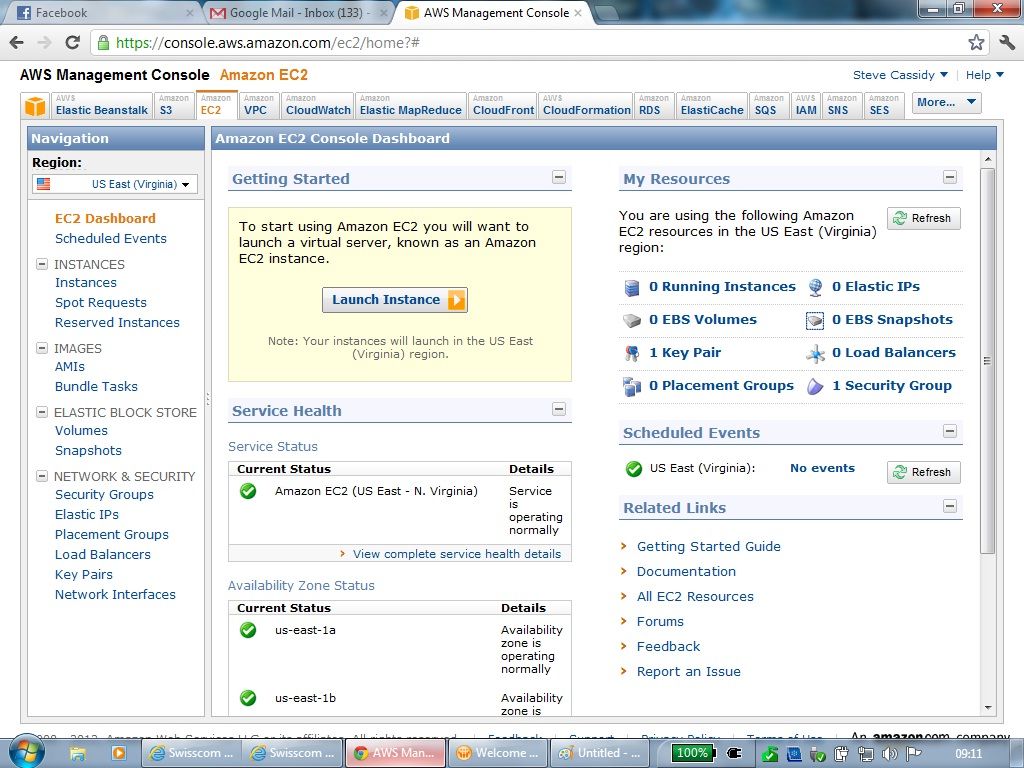Collapse the IMAGES navigation section
Image resolution: width=1024 pixels, height=768 pixels.
click(x=42, y=348)
